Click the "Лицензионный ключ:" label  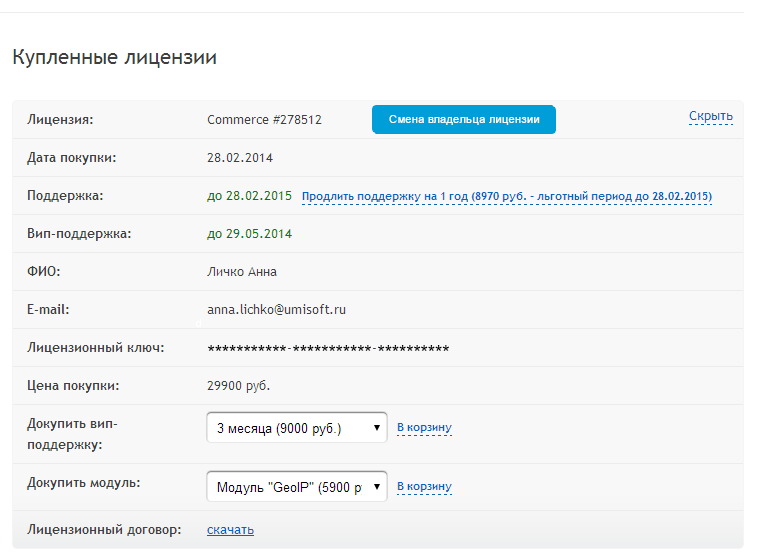point(96,348)
